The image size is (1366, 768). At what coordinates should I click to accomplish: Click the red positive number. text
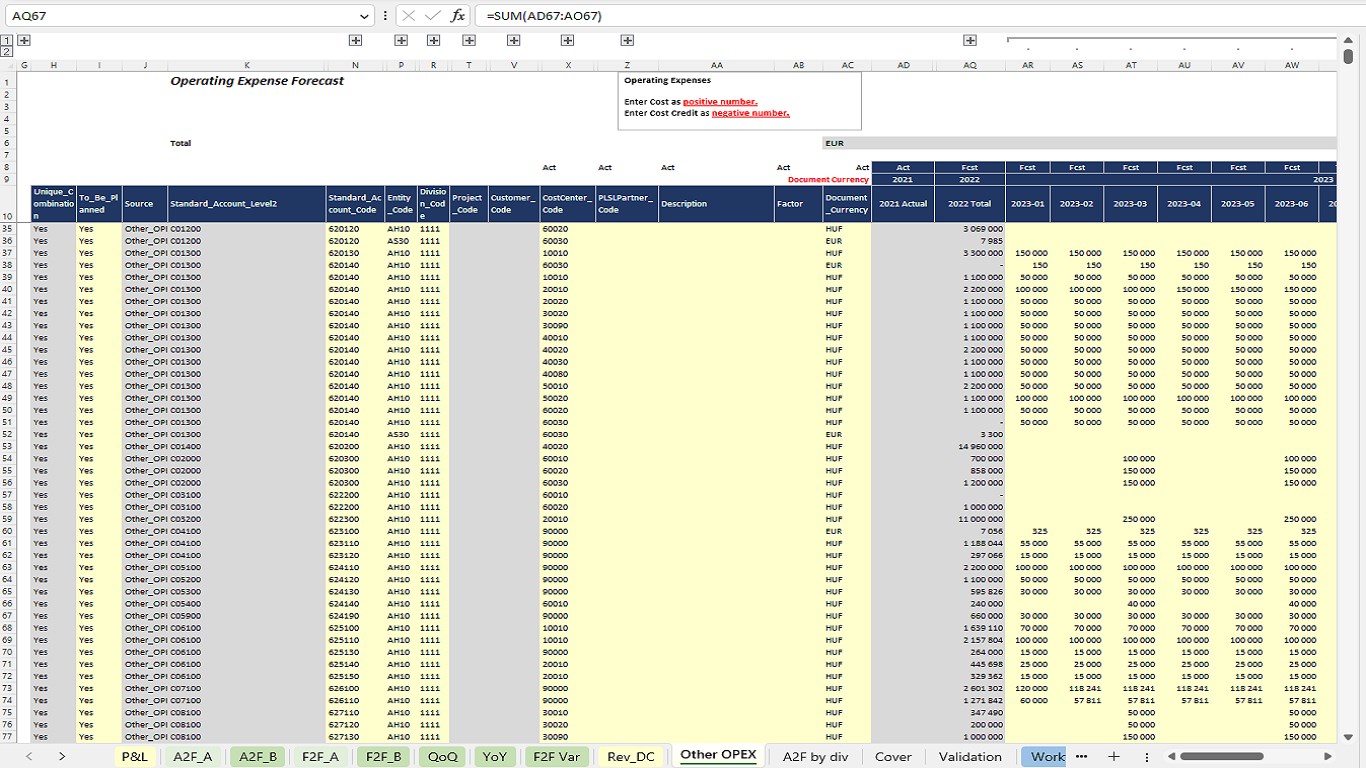point(720,102)
